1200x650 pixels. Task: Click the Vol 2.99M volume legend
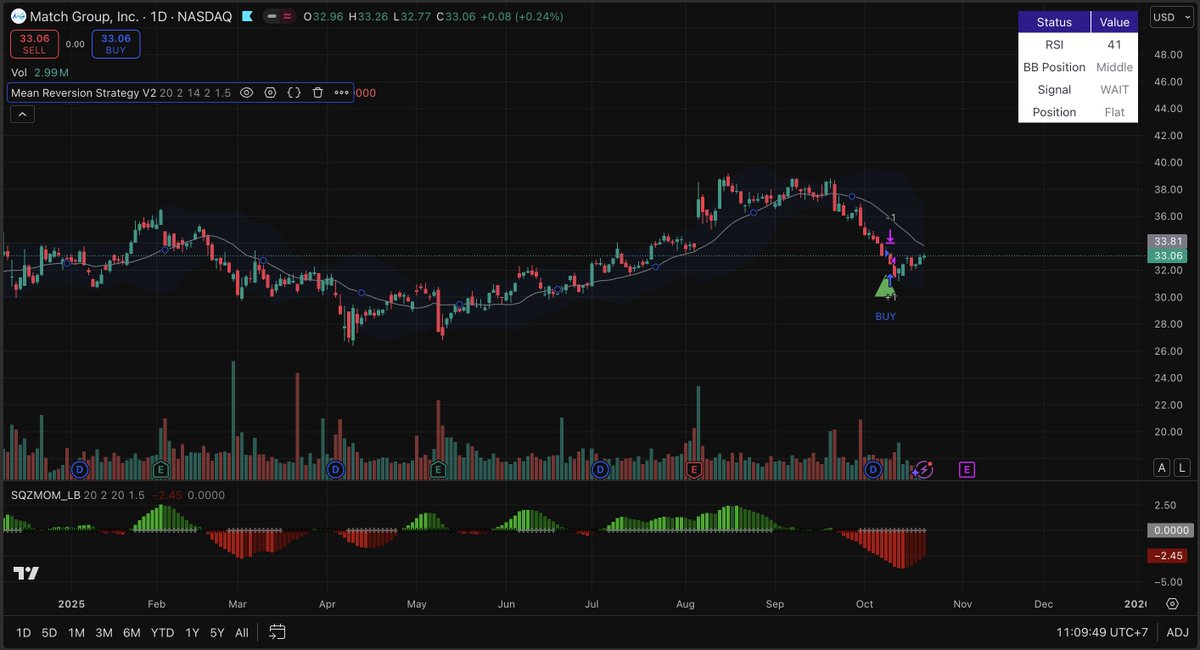[40, 72]
